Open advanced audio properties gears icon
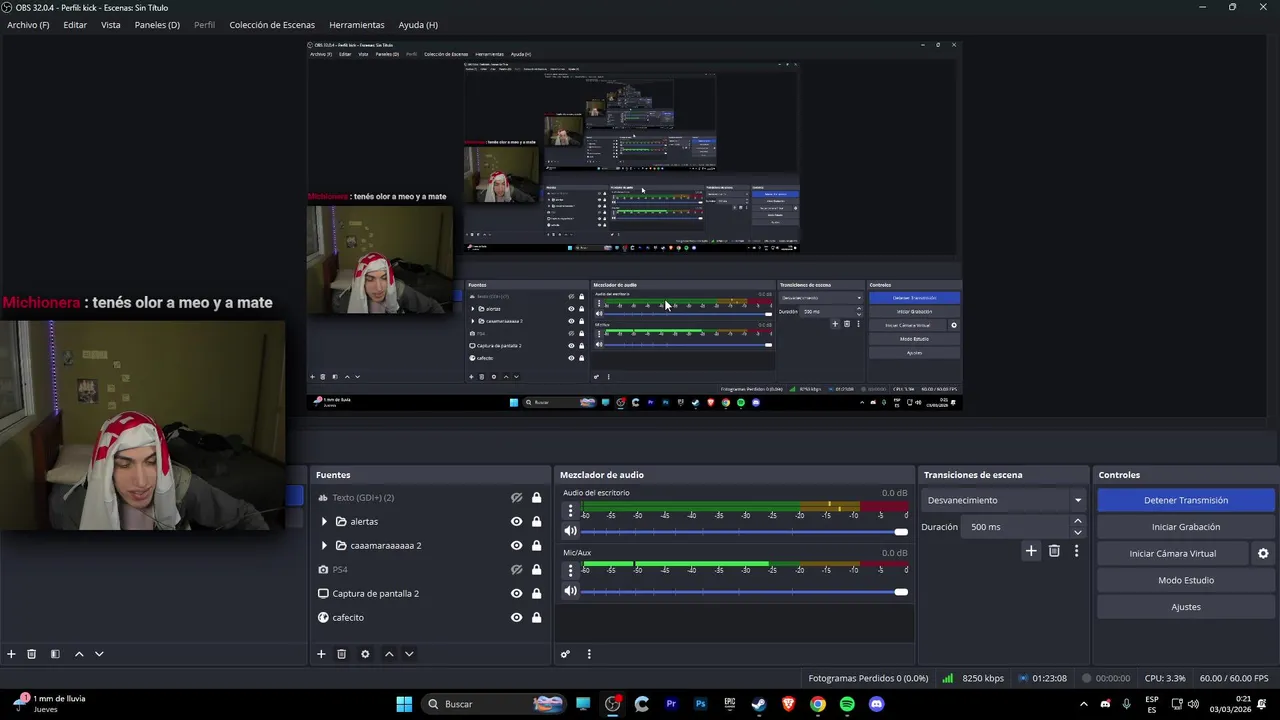1280x720 pixels. coord(565,654)
